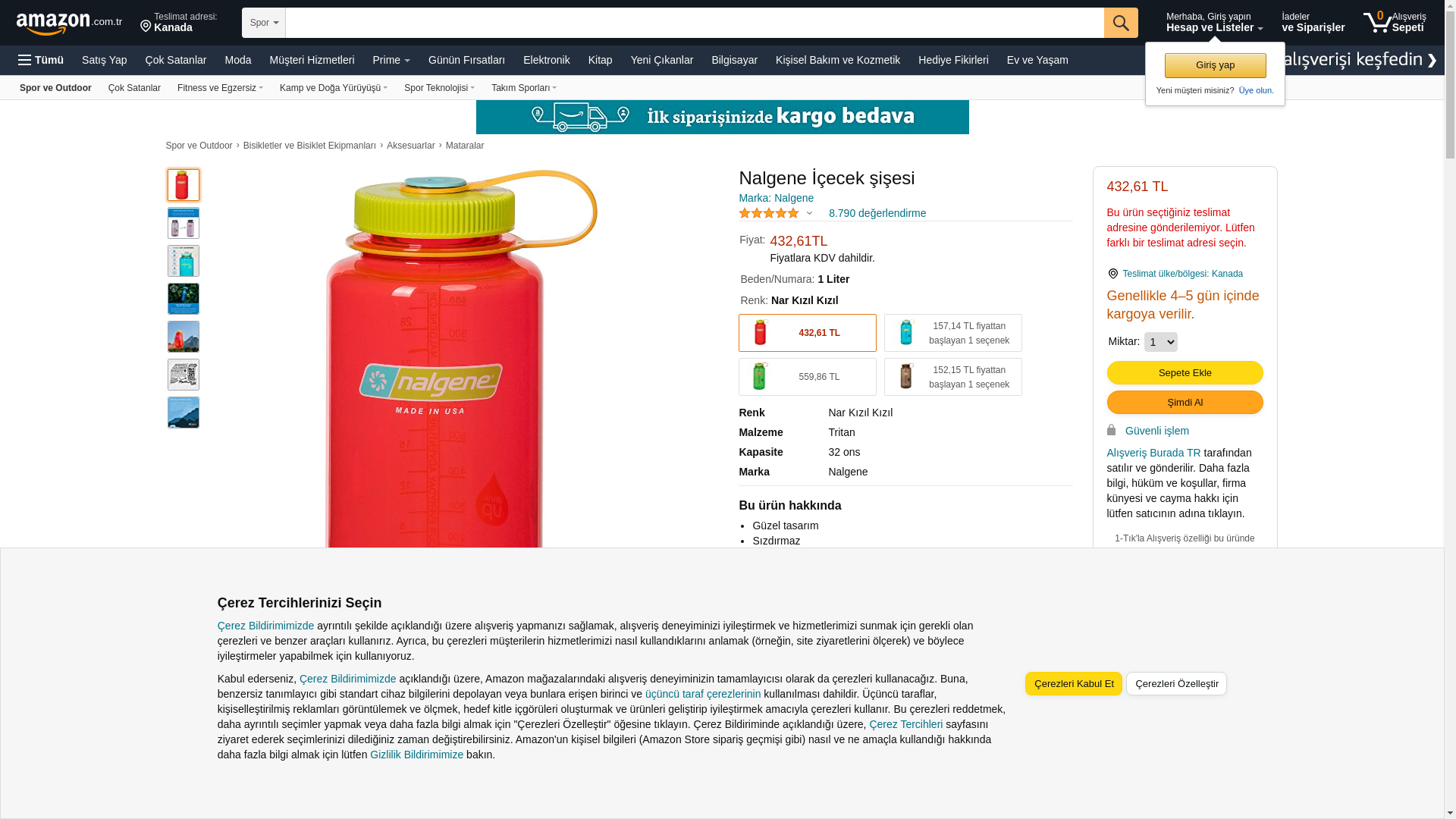
Task: Accept cookies with Çerezleri Kabul Et
Action: [1074, 683]
